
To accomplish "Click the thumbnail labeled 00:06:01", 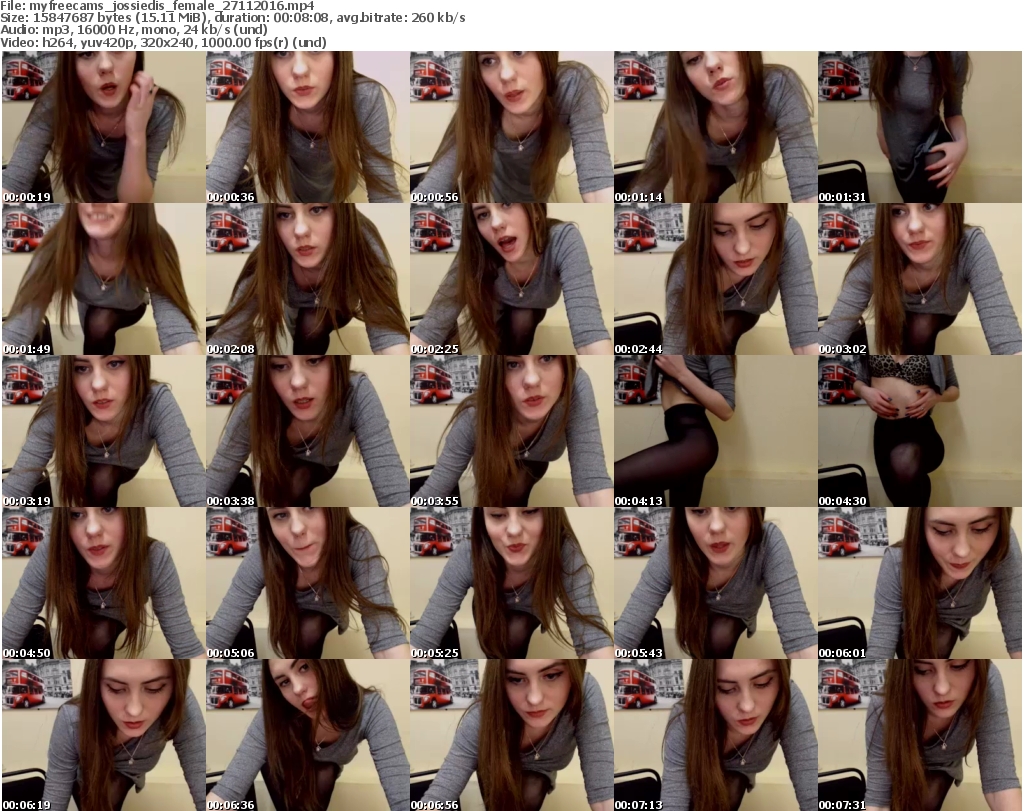I will pos(919,584).
